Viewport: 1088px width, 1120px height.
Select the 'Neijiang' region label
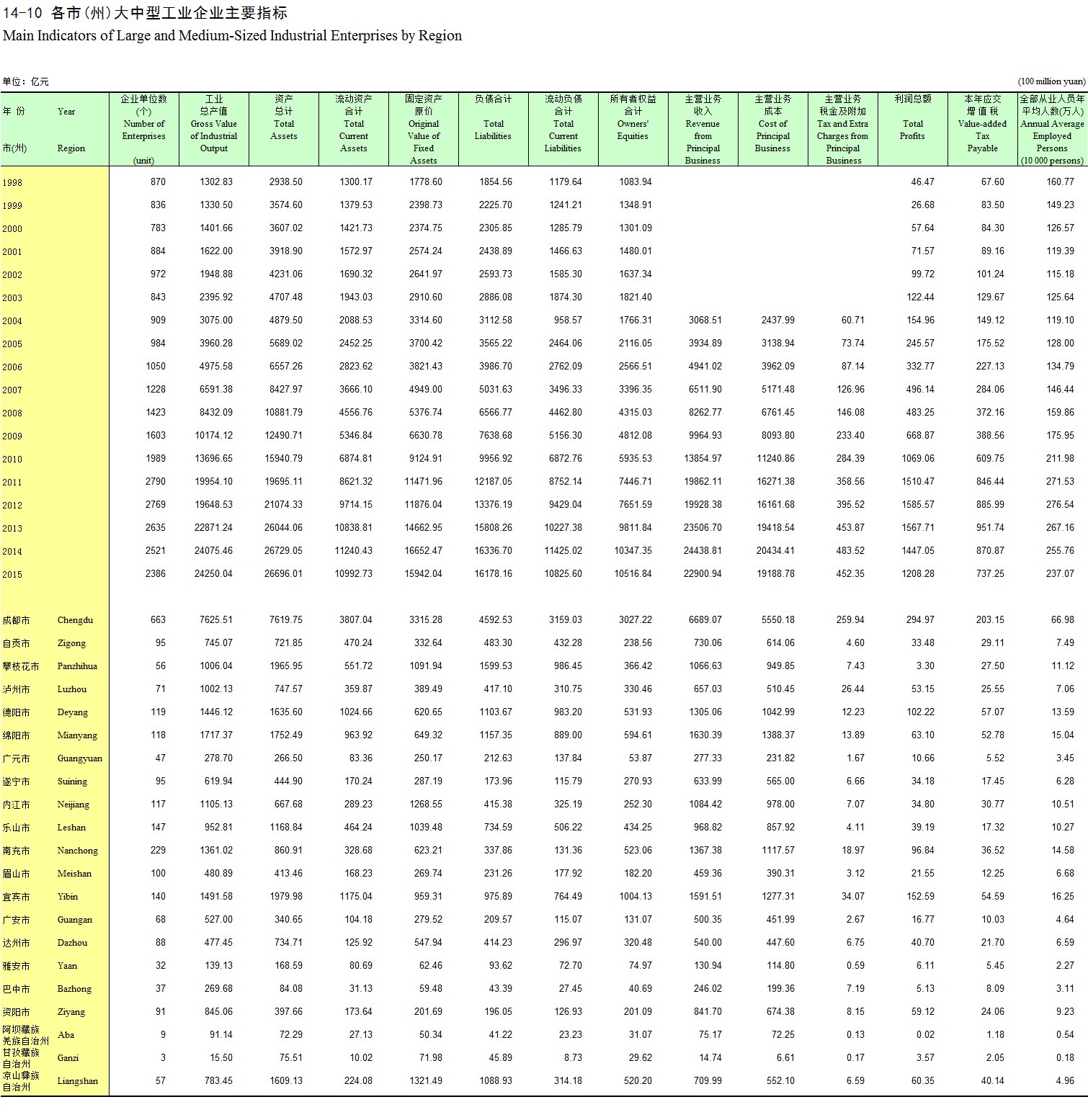(x=75, y=805)
